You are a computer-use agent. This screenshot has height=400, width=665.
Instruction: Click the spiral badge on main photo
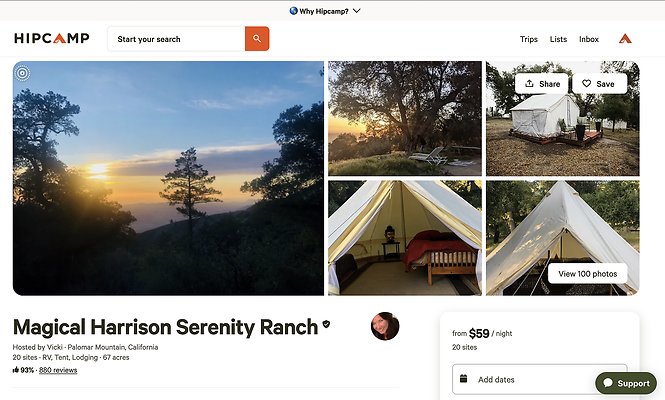point(23,72)
